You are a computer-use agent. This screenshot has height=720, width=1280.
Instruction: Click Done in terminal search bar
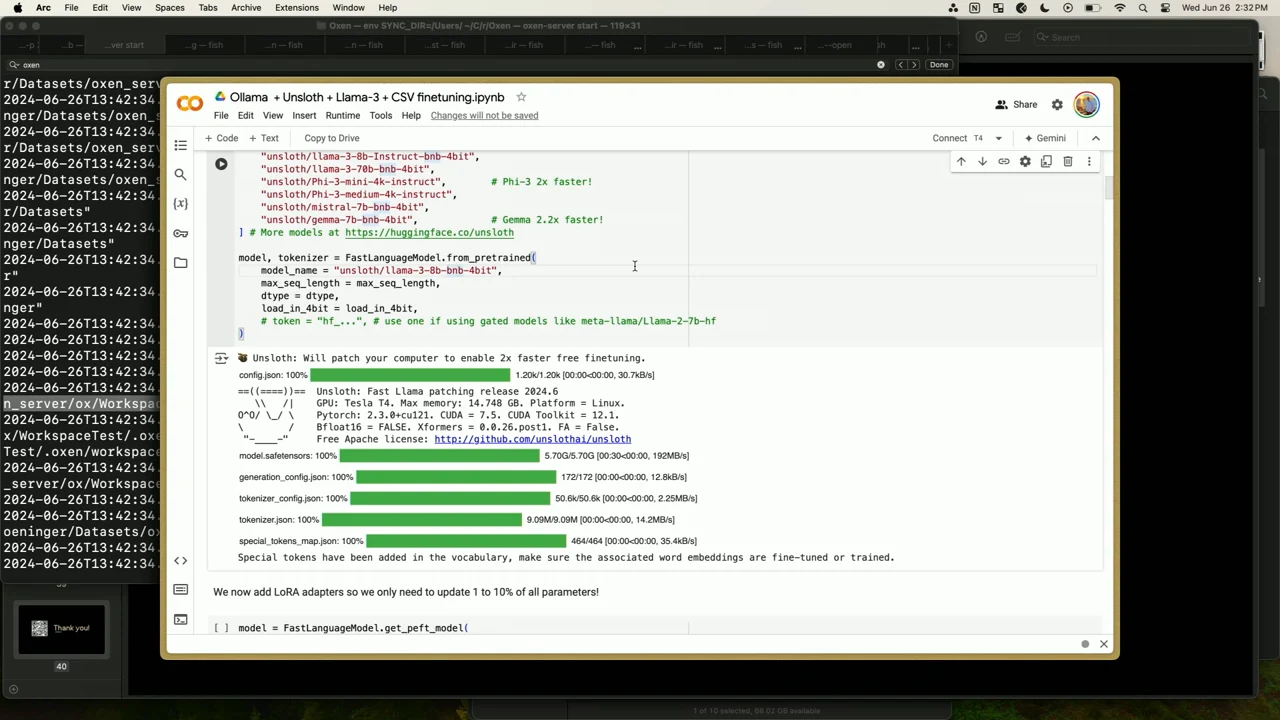click(x=938, y=65)
